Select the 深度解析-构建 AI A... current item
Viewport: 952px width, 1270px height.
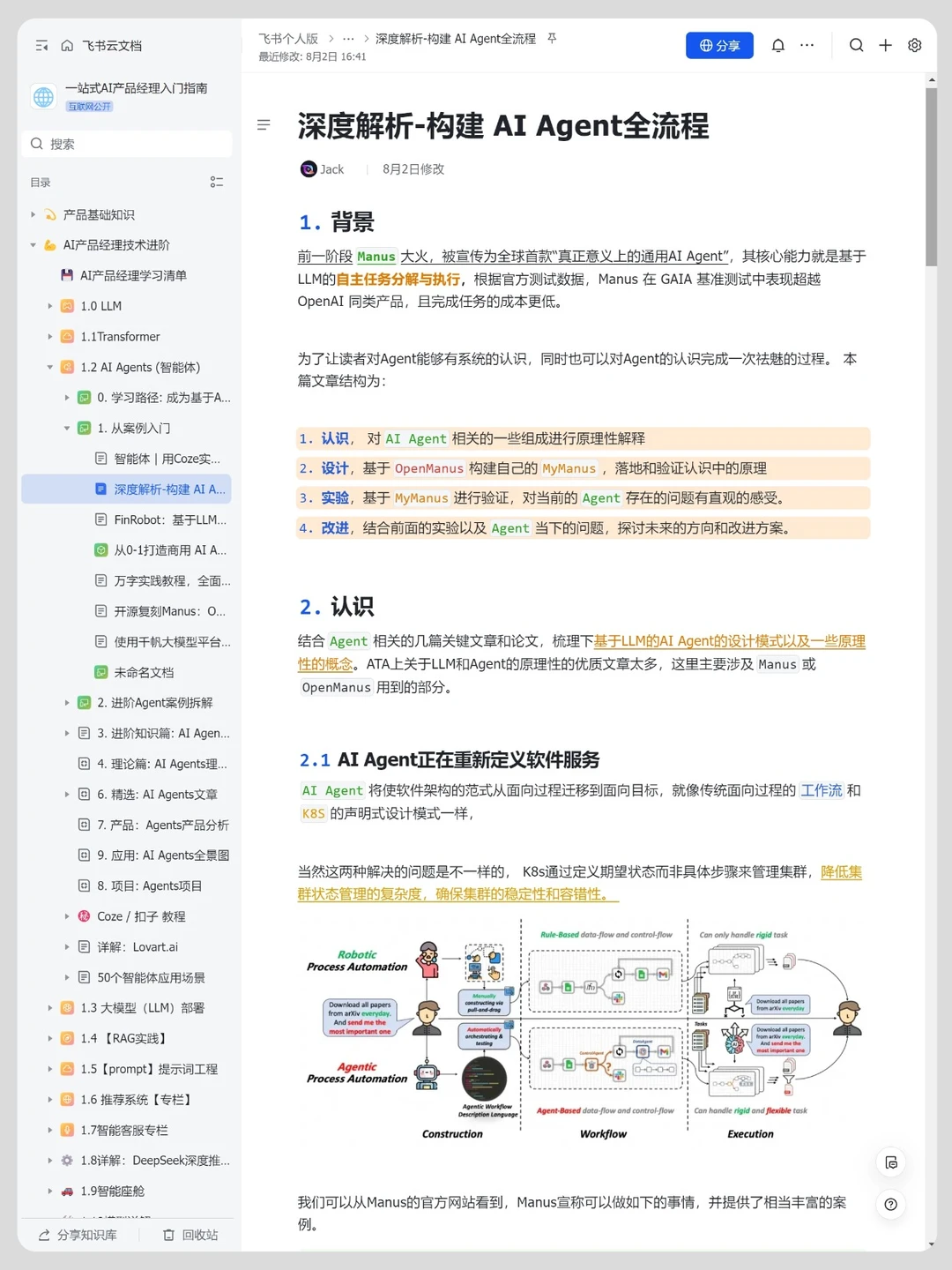point(128,489)
